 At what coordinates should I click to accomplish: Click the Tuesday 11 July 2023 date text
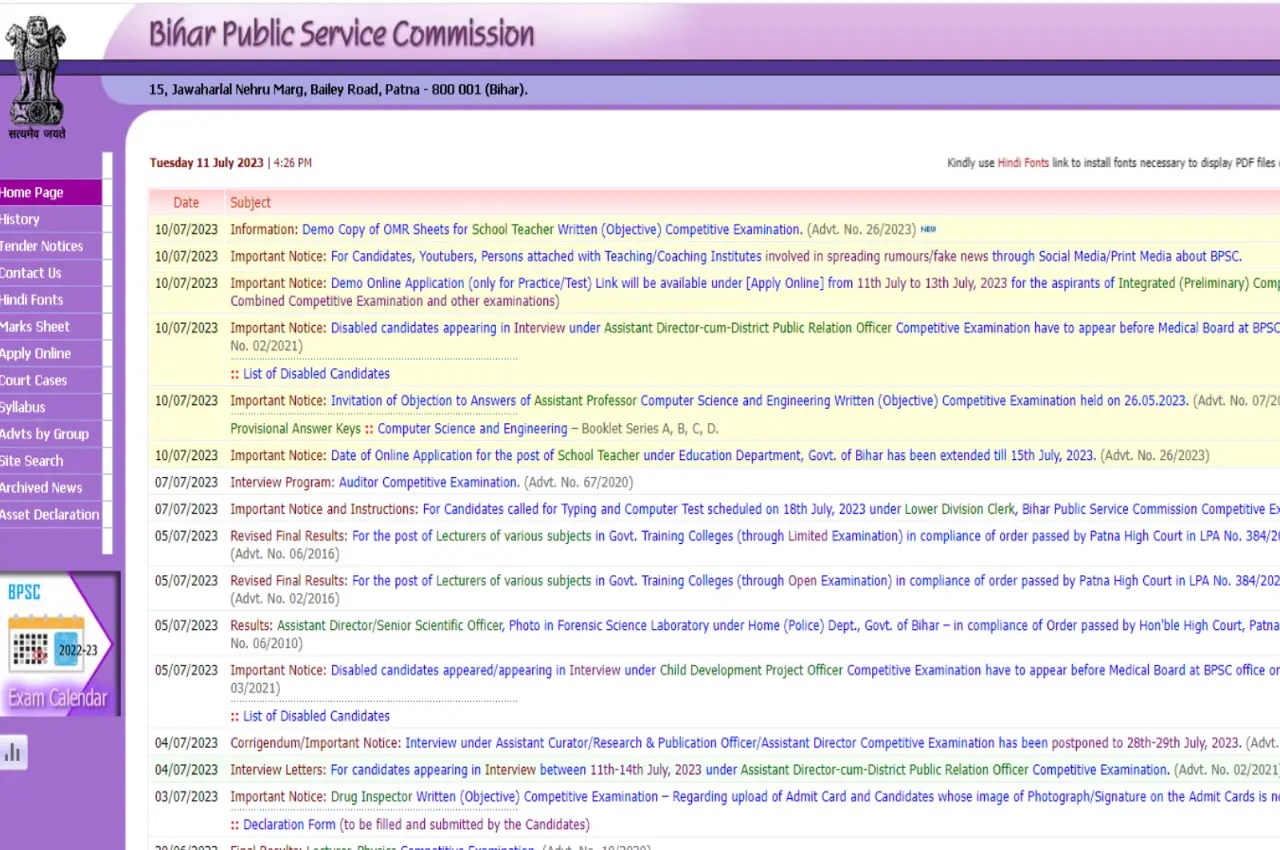207,163
